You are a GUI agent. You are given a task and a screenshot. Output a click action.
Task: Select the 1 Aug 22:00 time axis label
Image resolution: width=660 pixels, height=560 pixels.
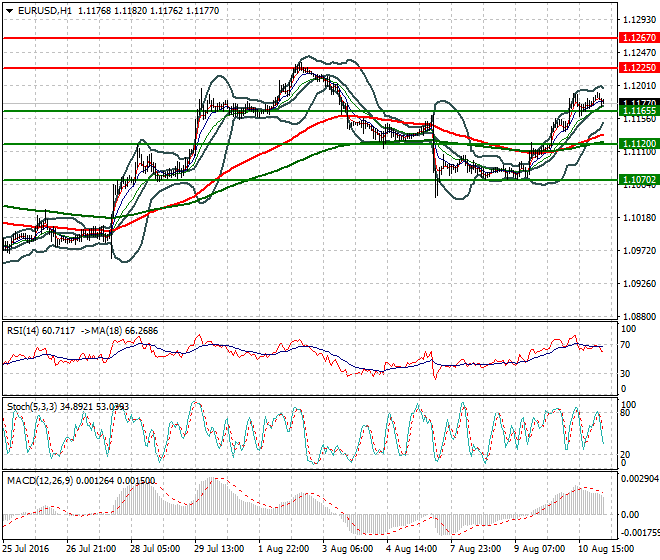coord(283,549)
